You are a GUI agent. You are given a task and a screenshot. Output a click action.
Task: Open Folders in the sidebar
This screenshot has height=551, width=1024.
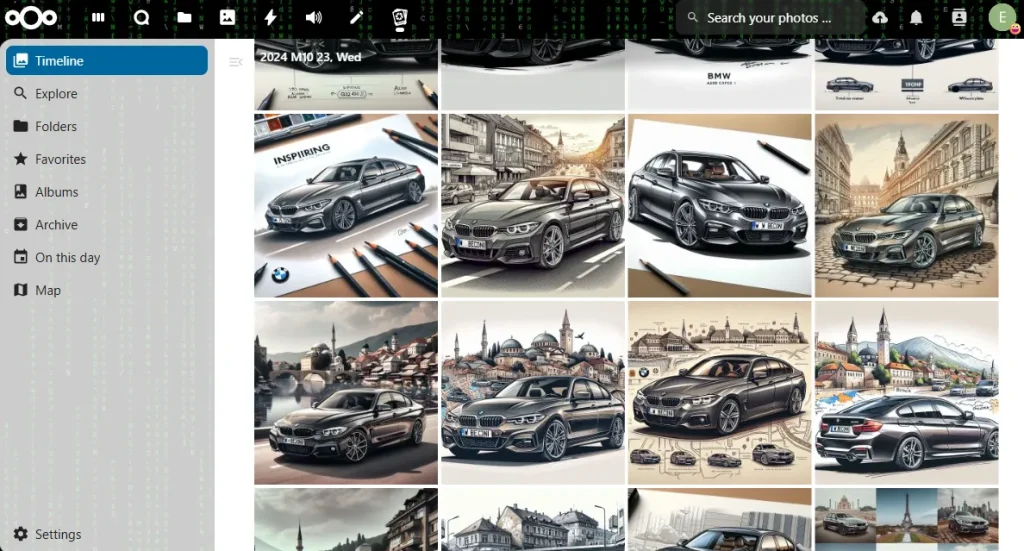pyautogui.click(x=107, y=126)
